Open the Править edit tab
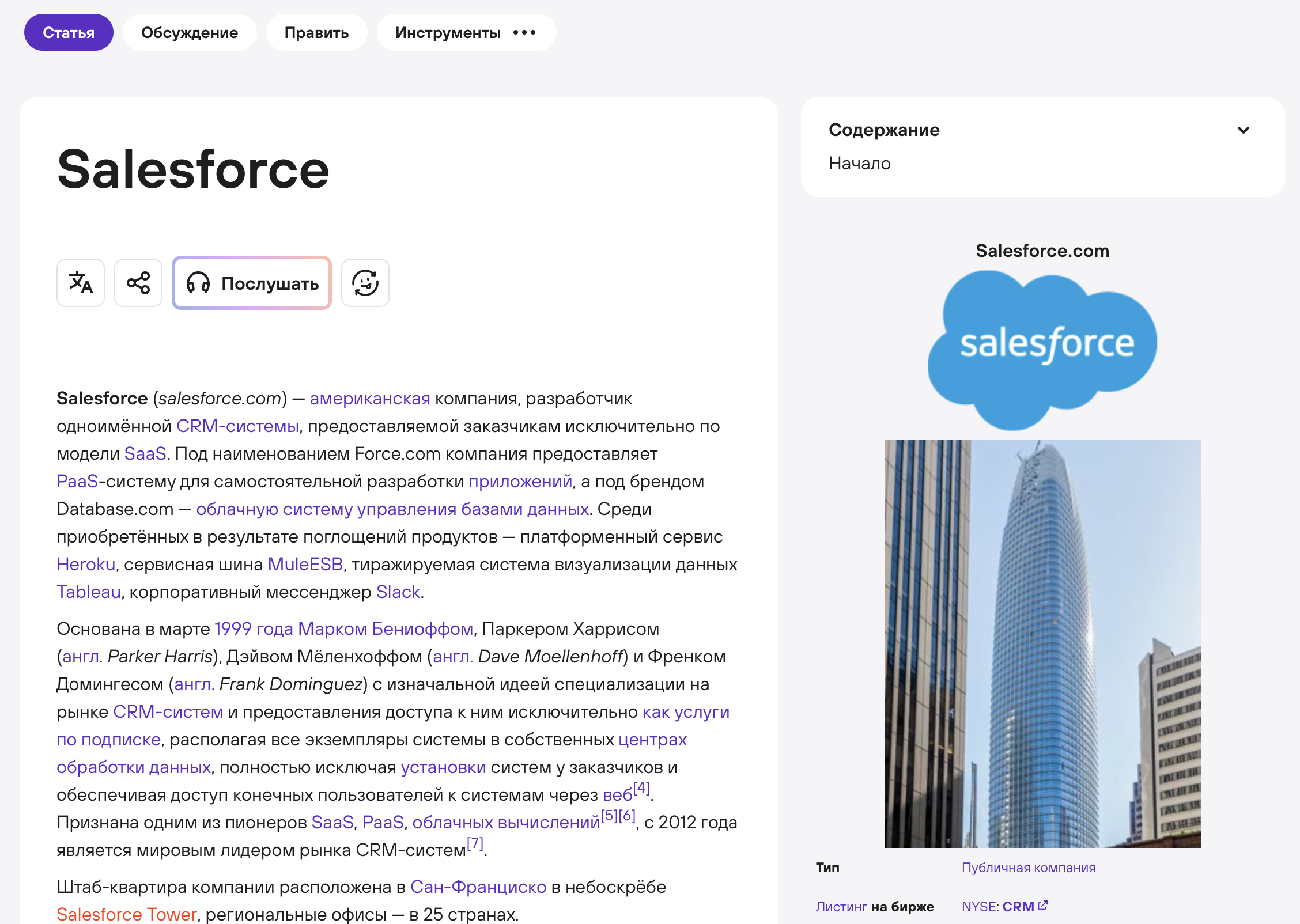 click(316, 32)
